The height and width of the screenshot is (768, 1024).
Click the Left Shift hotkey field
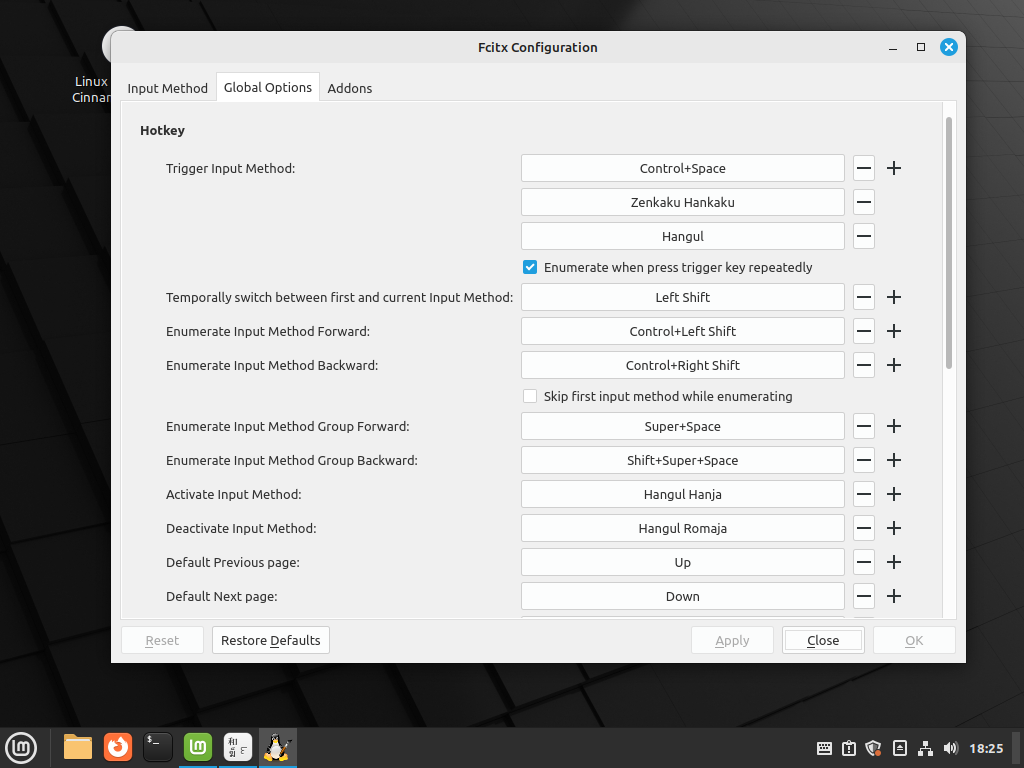pyautogui.click(x=682, y=297)
